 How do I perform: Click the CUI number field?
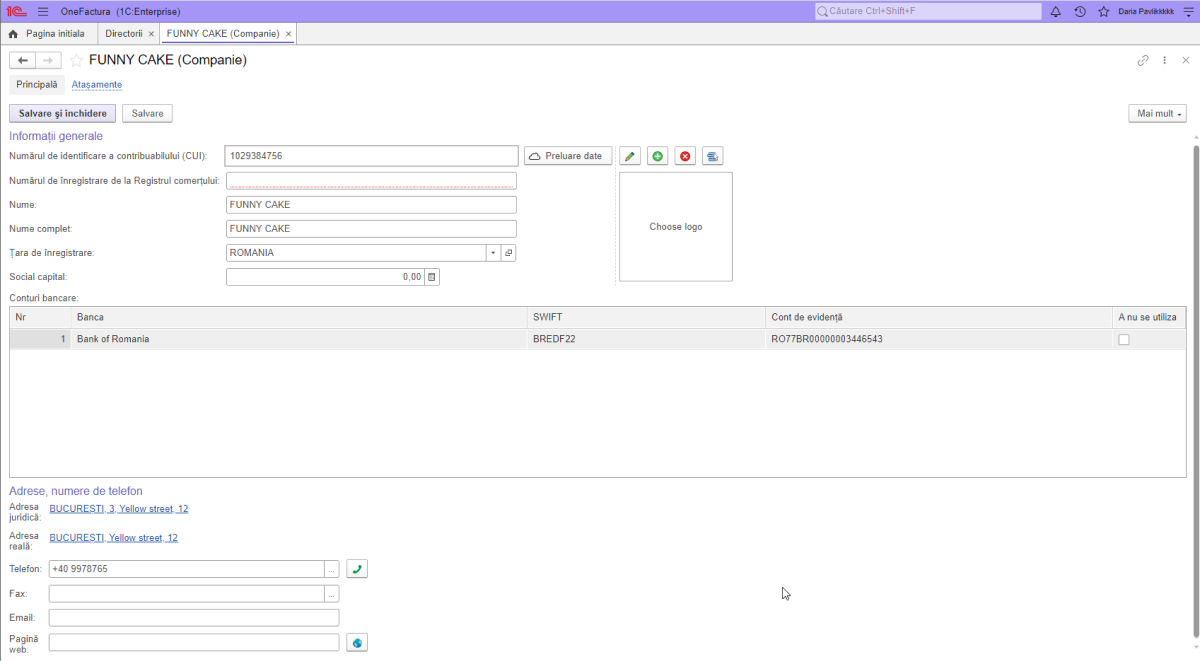(372, 156)
